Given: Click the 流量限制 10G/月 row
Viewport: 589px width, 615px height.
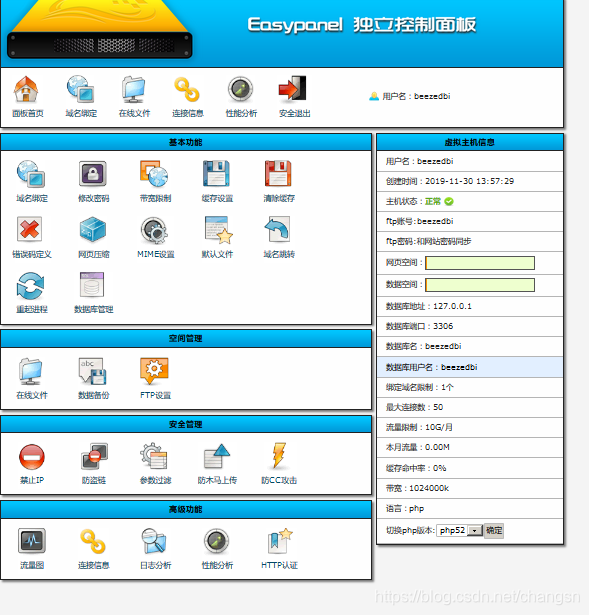Looking at the screenshot, I should click(x=470, y=427).
